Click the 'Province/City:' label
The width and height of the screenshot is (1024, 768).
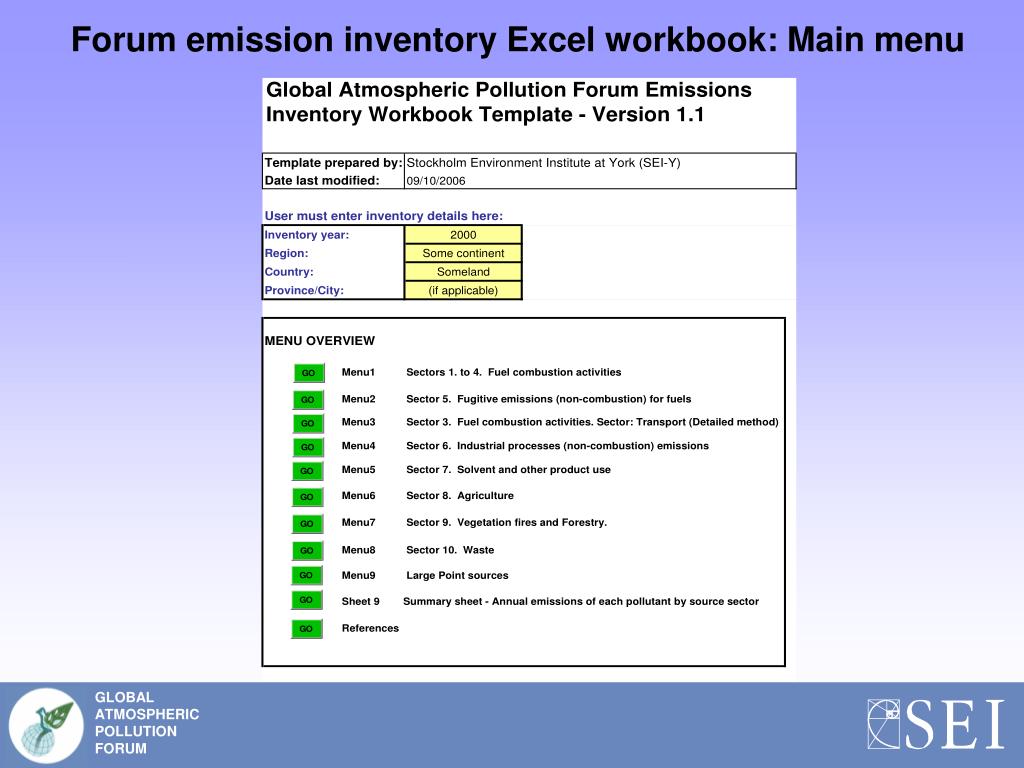click(304, 291)
